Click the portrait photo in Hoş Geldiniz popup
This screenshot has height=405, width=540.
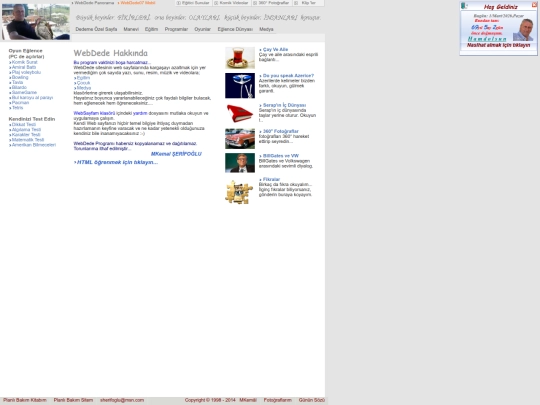tap(523, 30)
